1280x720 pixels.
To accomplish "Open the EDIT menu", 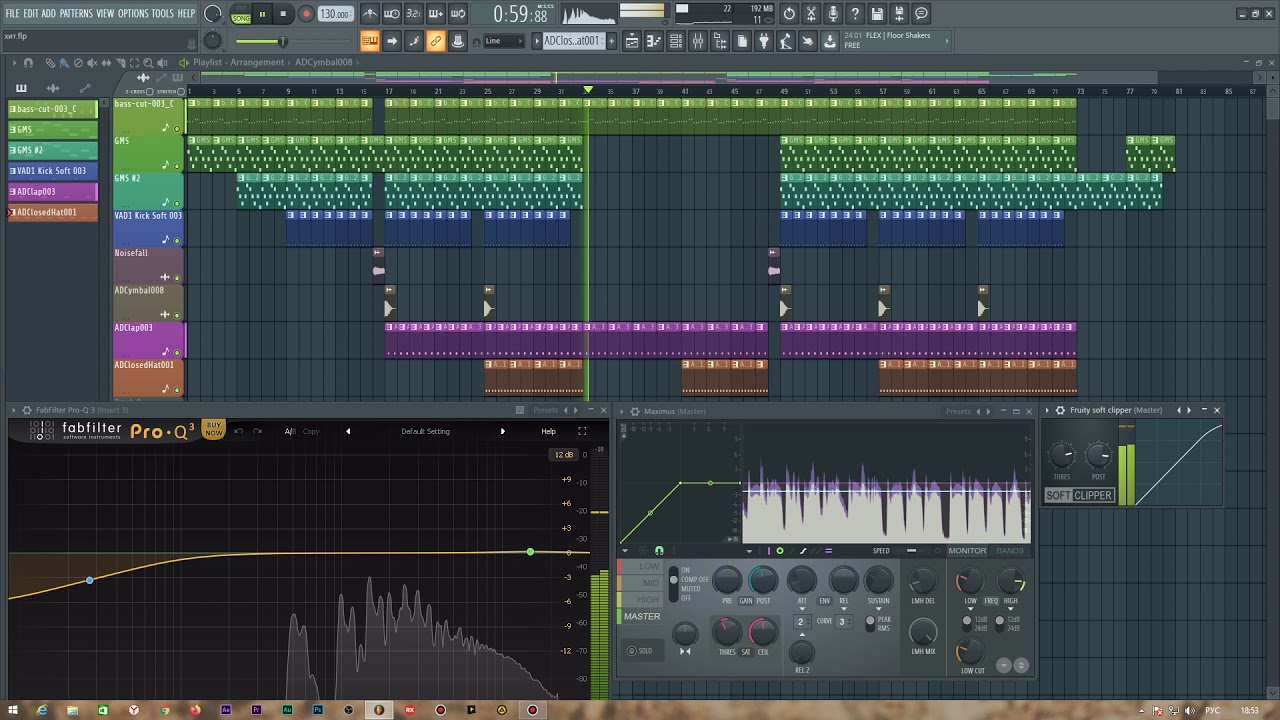I will pyautogui.click(x=31, y=13).
